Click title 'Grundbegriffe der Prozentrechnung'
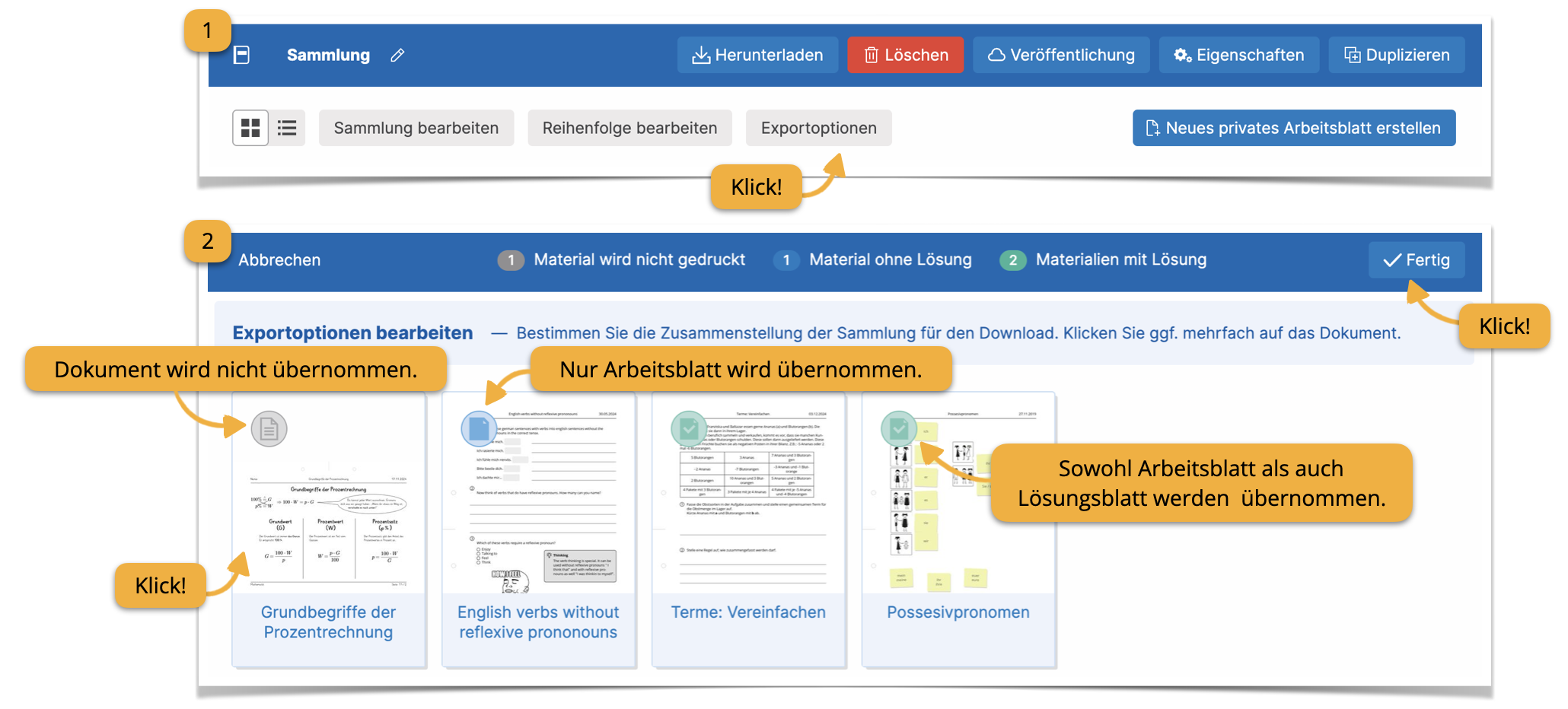Screen dimensions: 1568x709 click(x=328, y=622)
